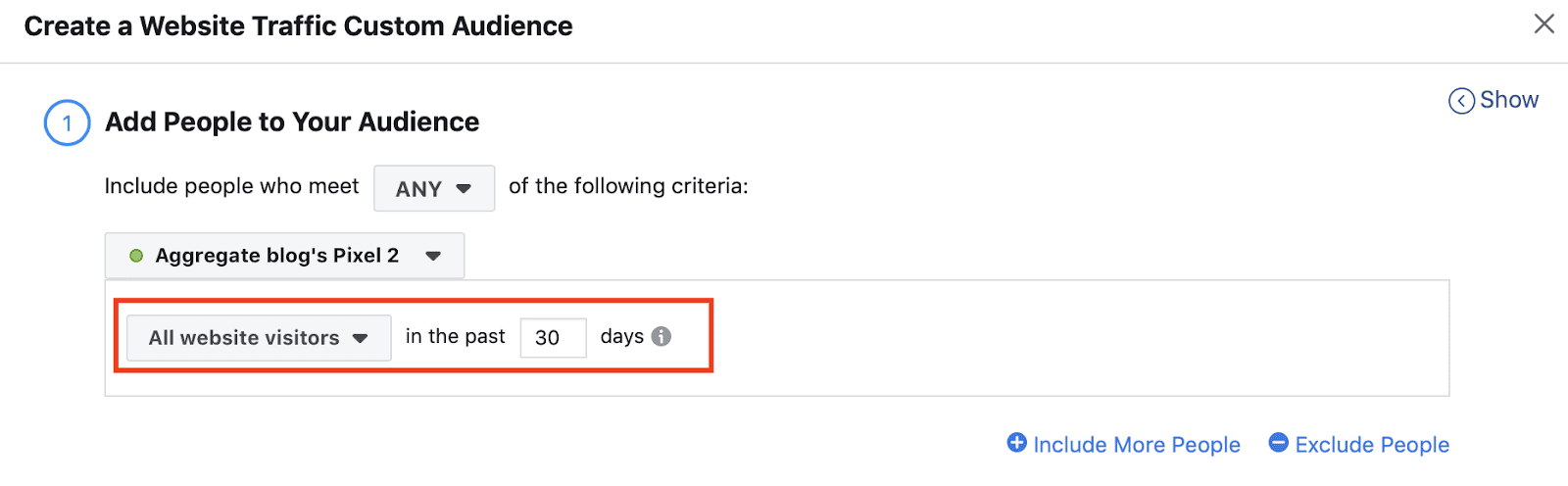Click the step 1 circle icon

click(67, 123)
